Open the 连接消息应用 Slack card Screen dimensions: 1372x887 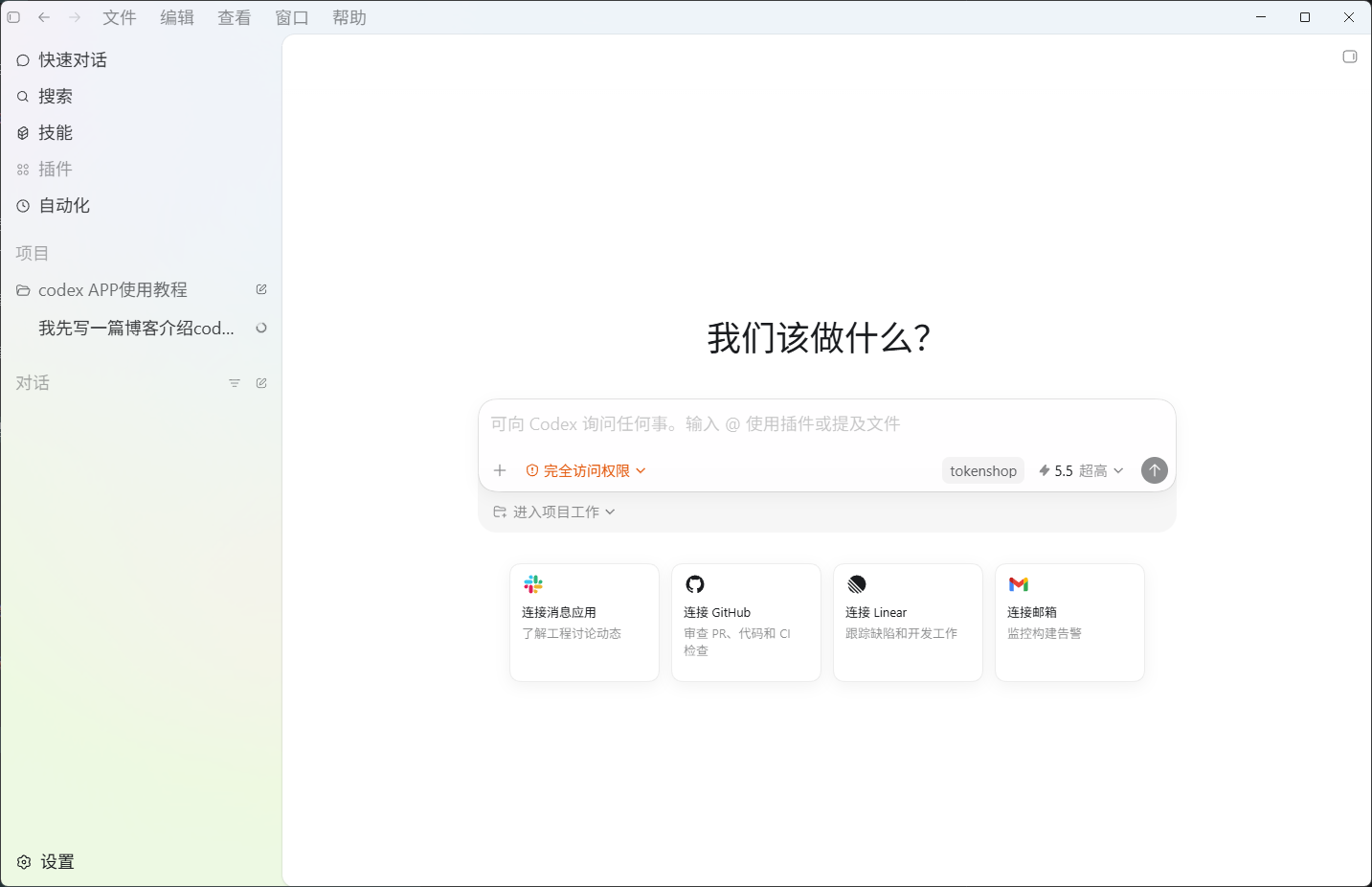click(x=584, y=623)
